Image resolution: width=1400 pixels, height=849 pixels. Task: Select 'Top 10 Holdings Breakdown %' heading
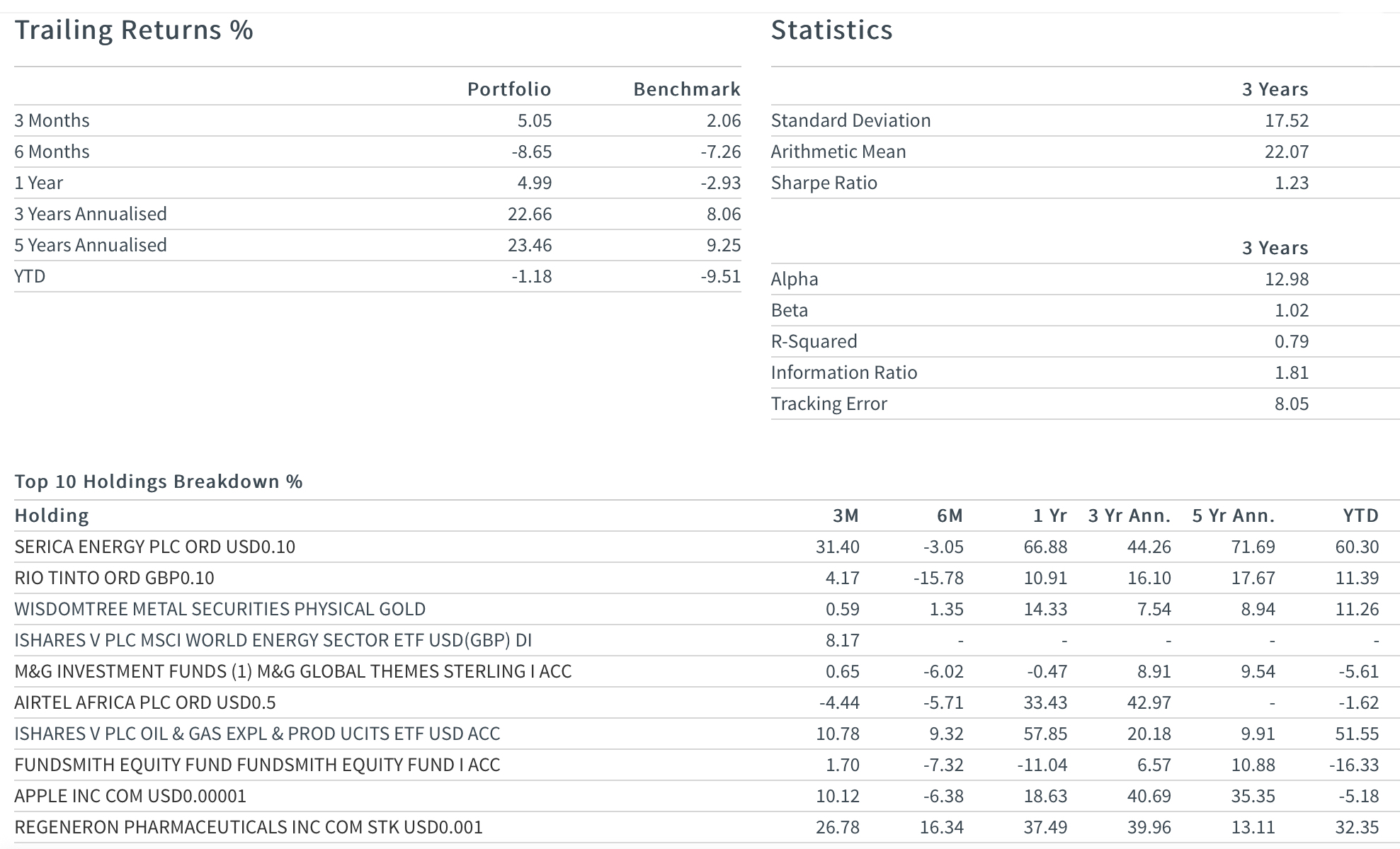click(x=159, y=482)
